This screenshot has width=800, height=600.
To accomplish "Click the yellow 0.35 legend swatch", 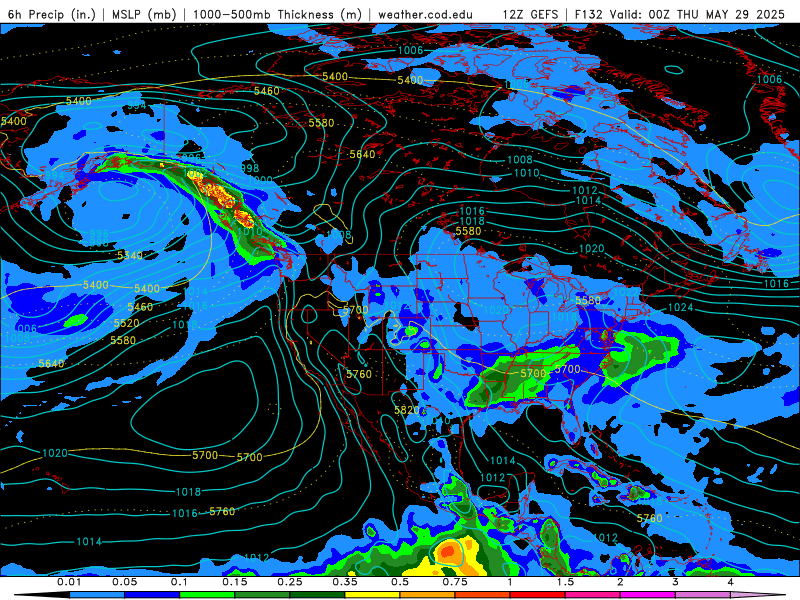I will click(372, 595).
